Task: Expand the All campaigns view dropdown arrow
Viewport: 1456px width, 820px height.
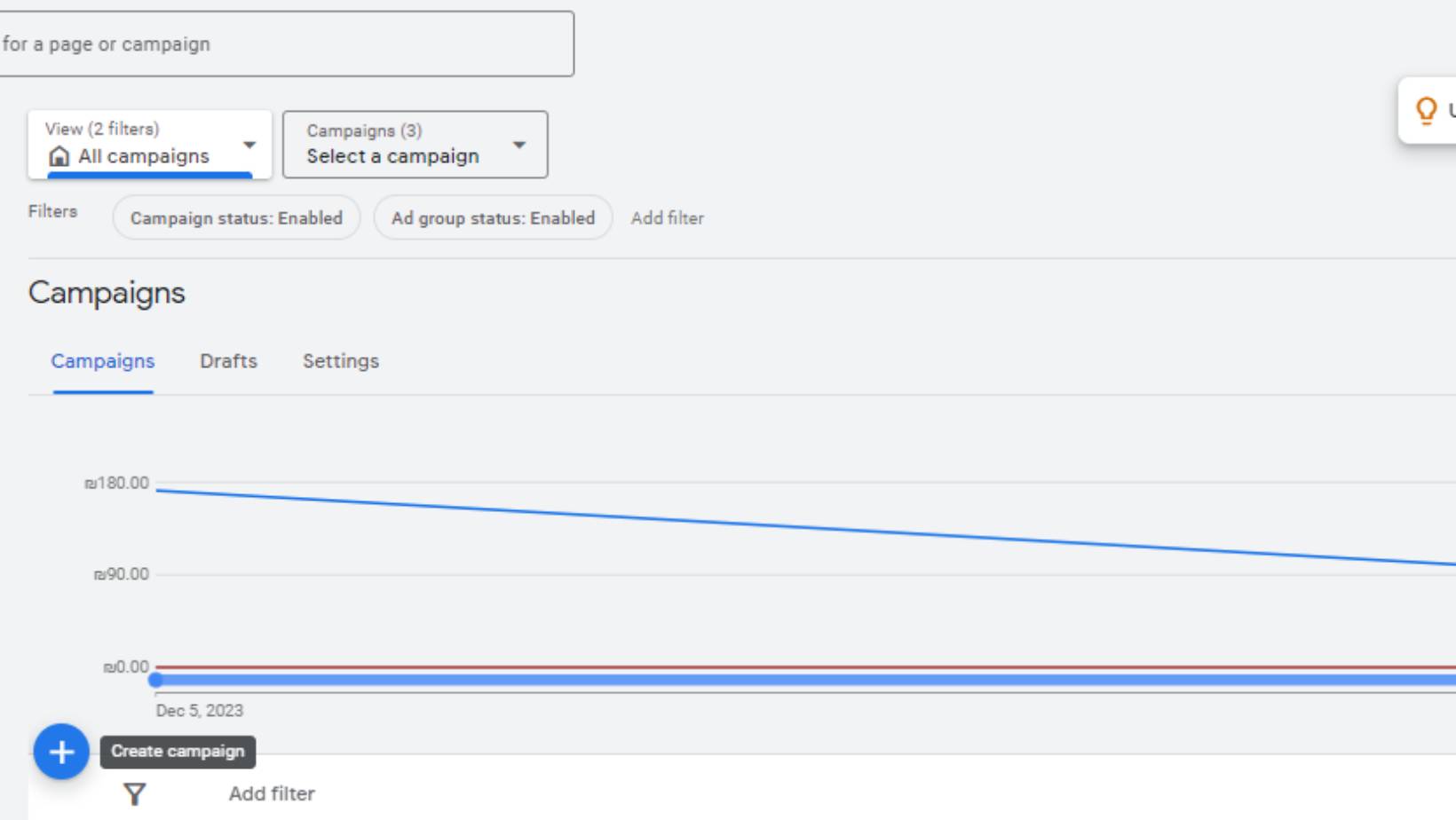Action: tap(249, 145)
